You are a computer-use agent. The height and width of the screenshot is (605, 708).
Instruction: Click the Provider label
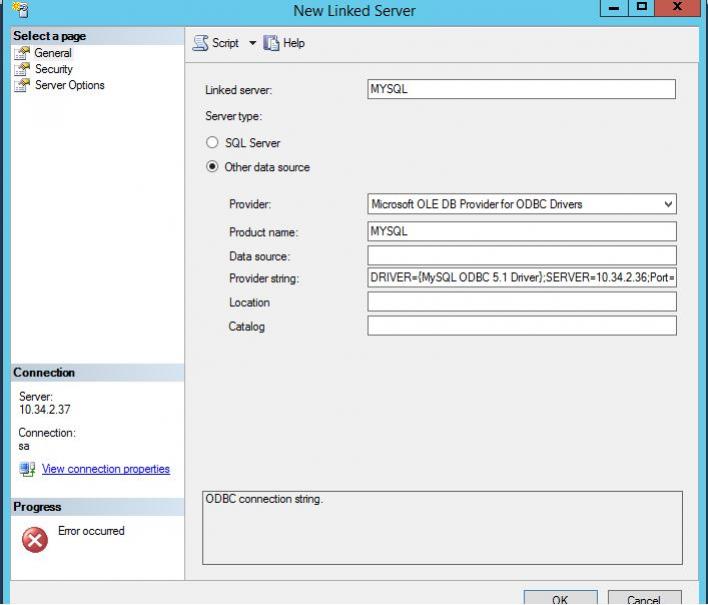click(x=250, y=204)
